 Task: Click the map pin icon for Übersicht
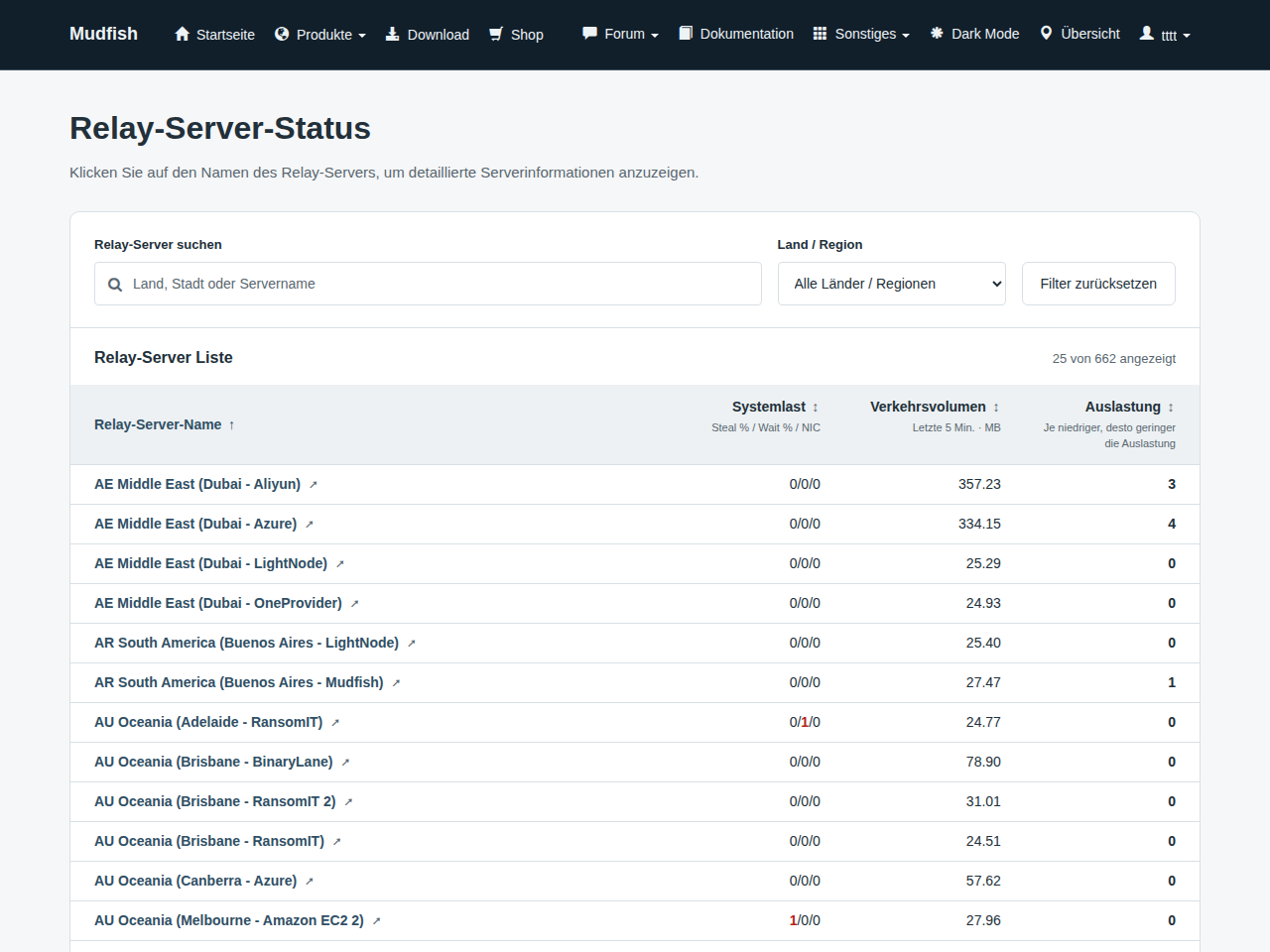[1046, 33]
